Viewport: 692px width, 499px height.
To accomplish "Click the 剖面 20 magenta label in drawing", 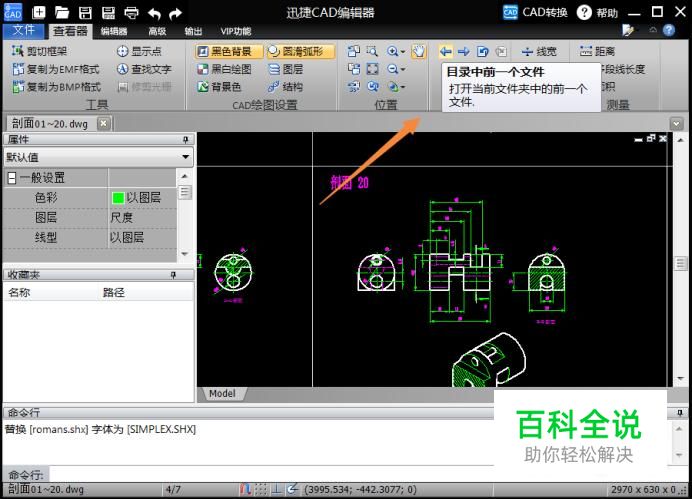I will (x=350, y=182).
